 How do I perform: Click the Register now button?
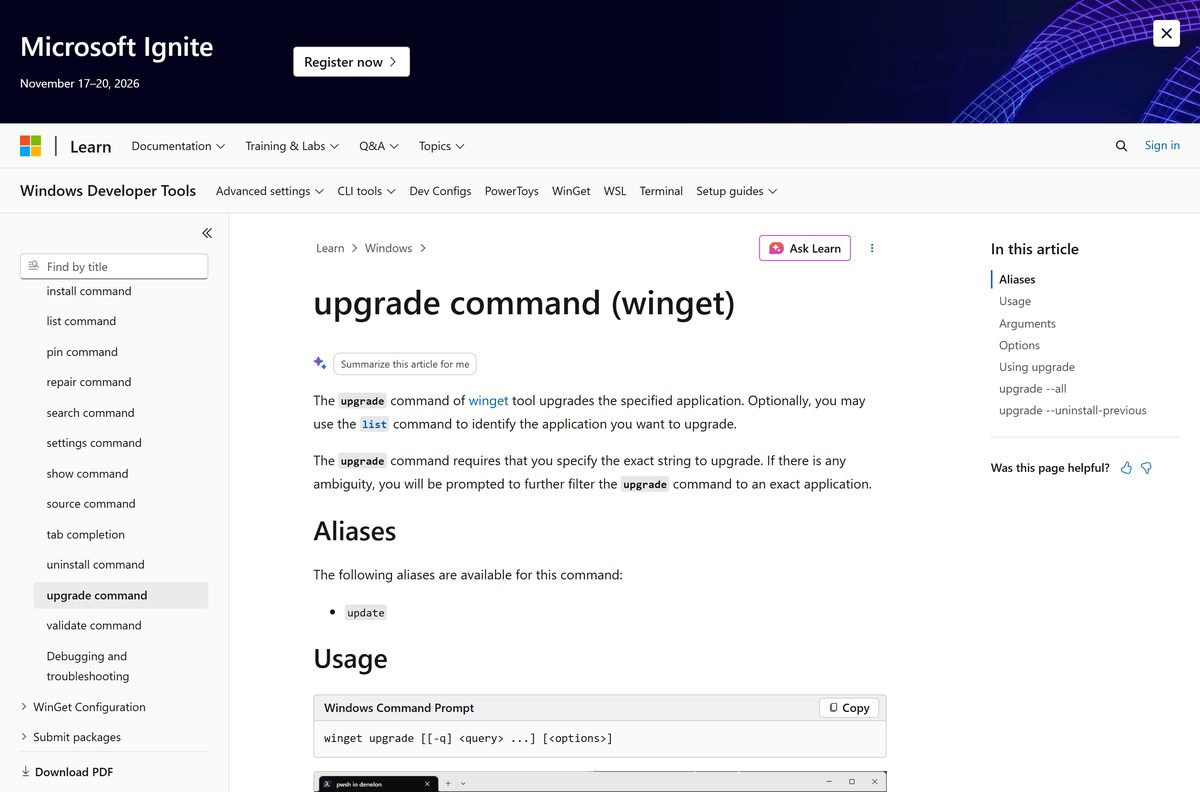tap(351, 62)
